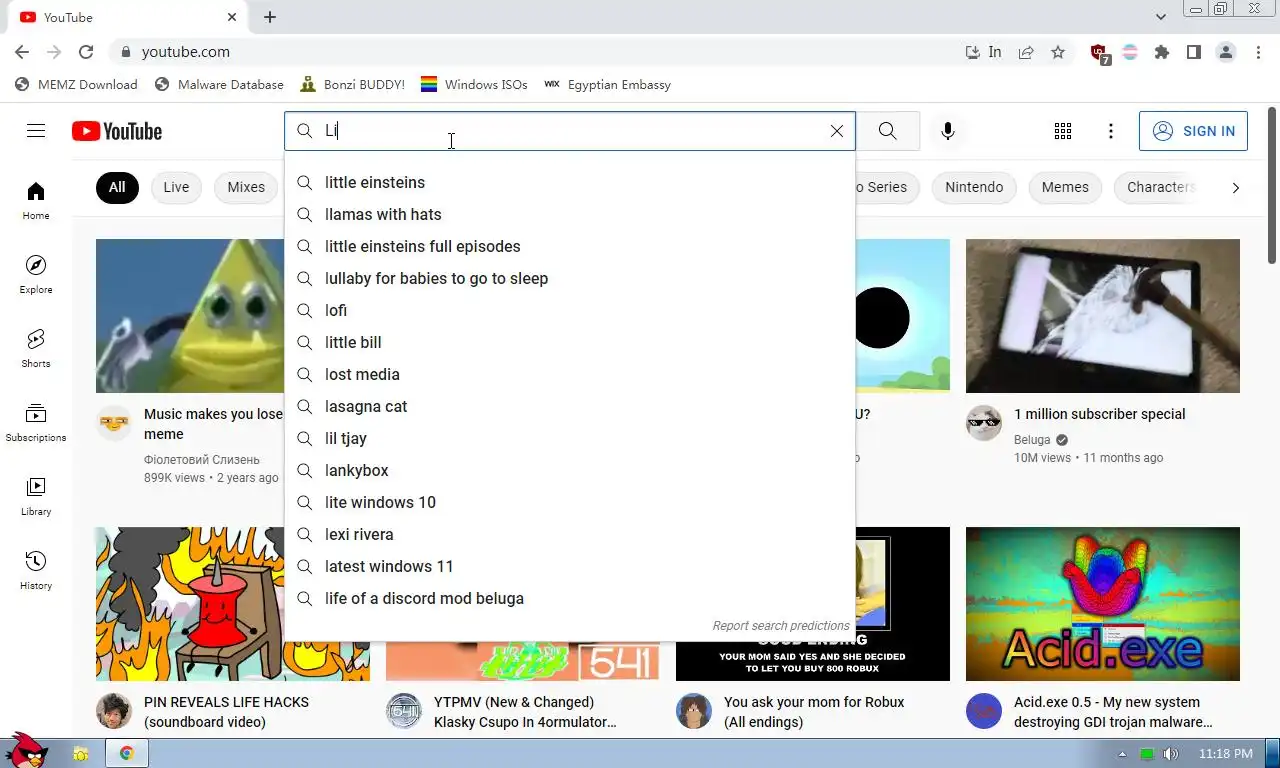The width and height of the screenshot is (1280, 768).
Task: Click the SIGN IN button
Action: pyautogui.click(x=1193, y=131)
